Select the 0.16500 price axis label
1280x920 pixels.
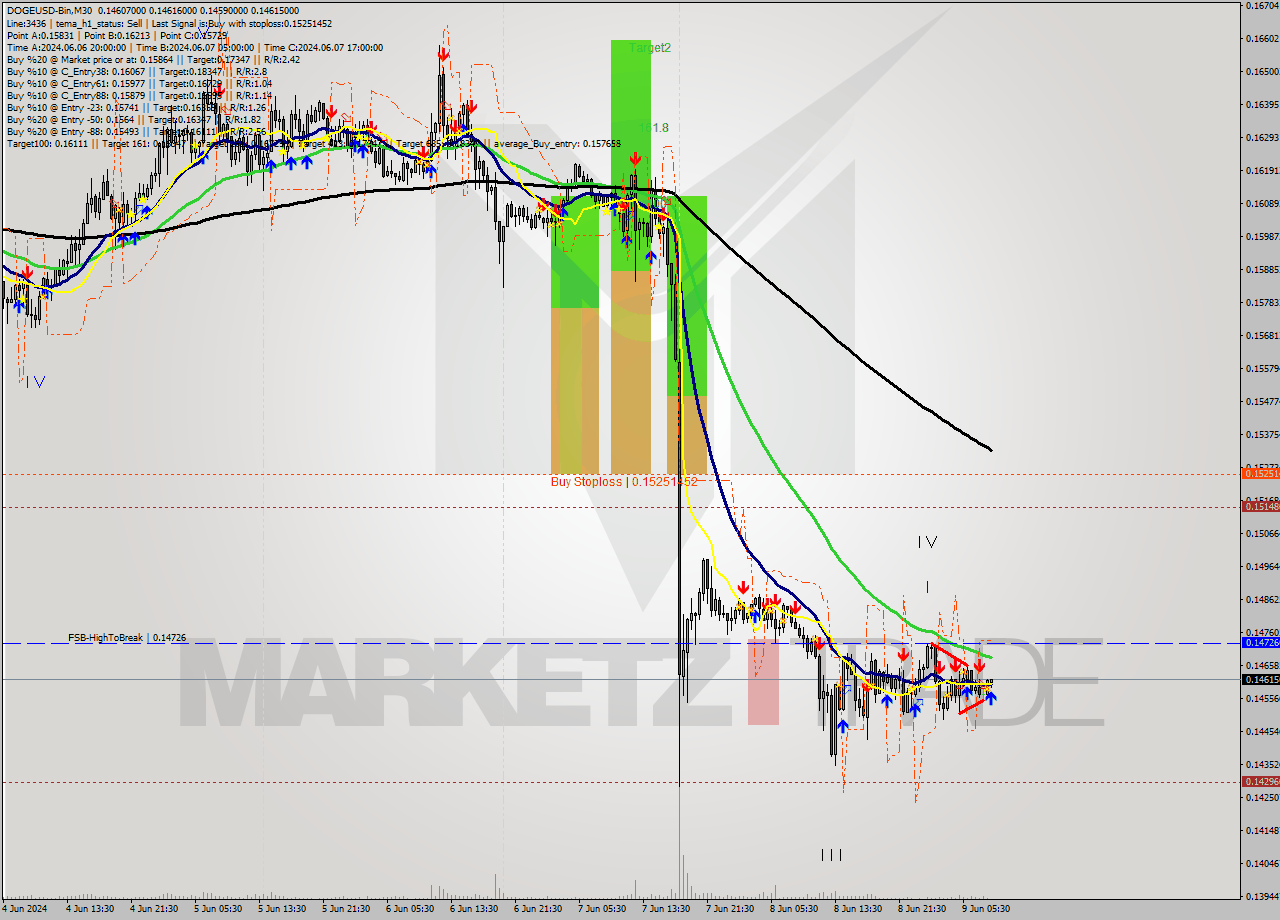point(1262,71)
